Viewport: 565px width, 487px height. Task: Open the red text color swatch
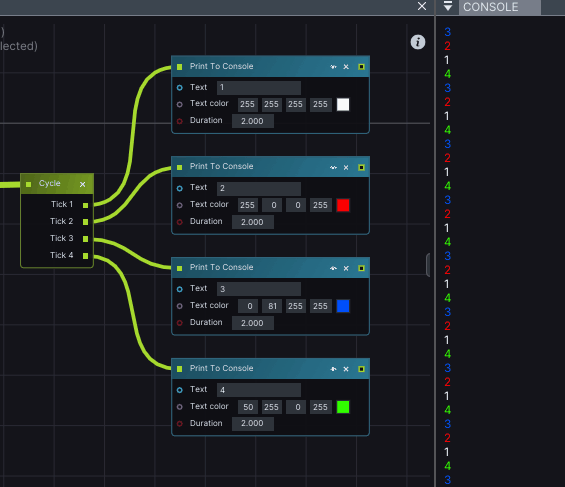[343, 205]
